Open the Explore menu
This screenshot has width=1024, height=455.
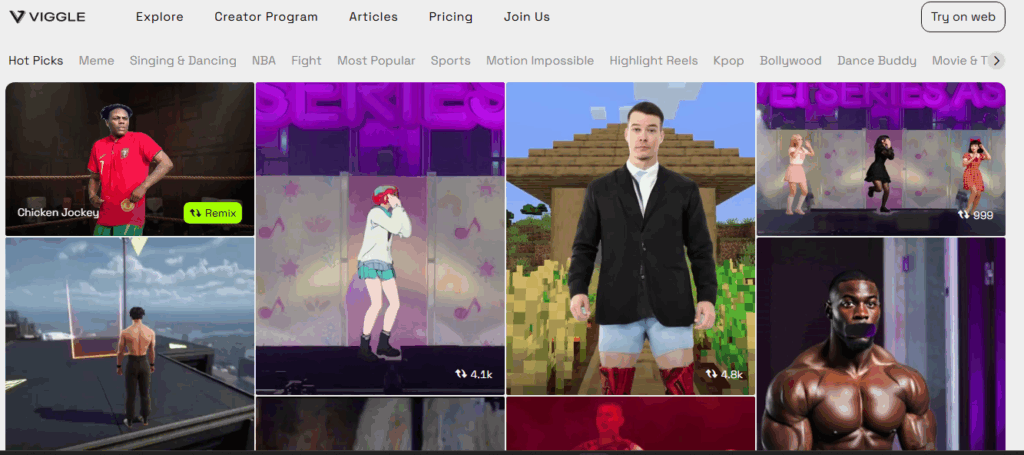coord(159,17)
